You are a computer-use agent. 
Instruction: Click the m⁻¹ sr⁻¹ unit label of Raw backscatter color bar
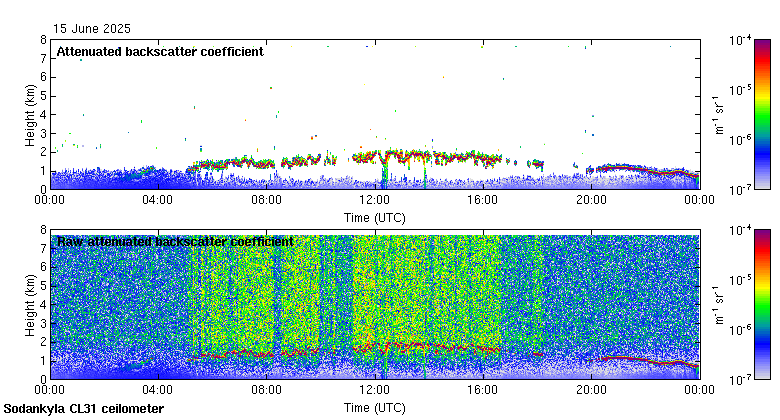coord(719,305)
